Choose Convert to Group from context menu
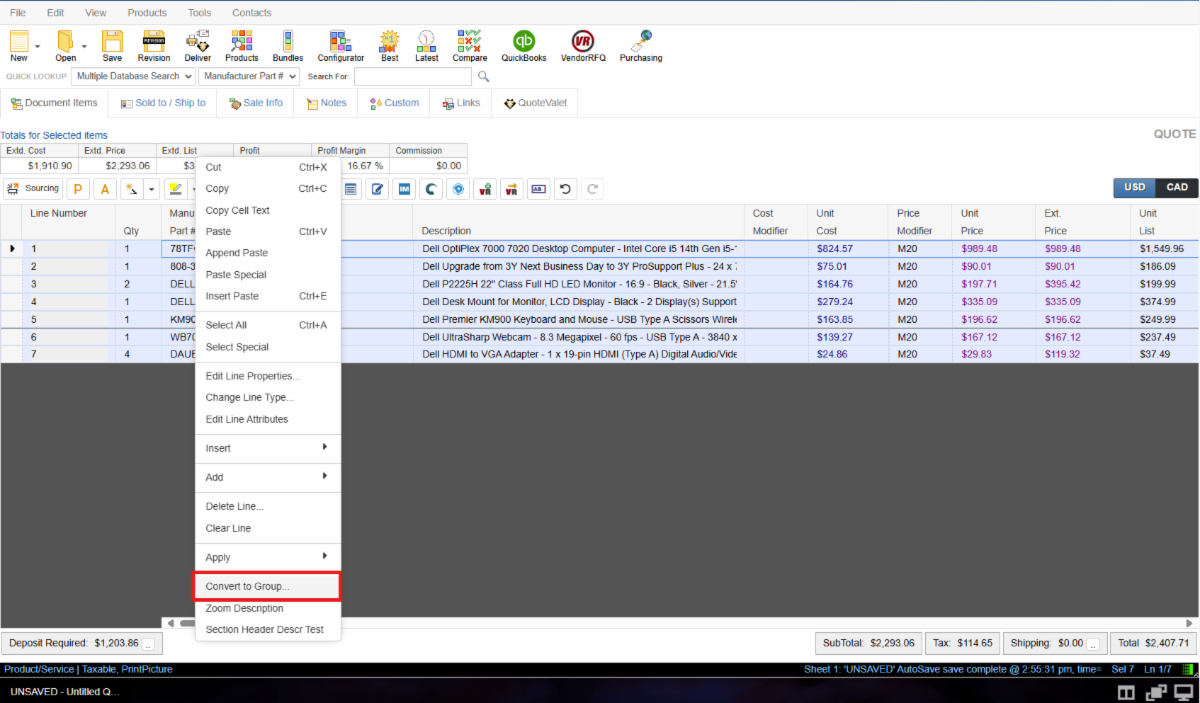The image size is (1200, 703). pyautogui.click(x=267, y=586)
